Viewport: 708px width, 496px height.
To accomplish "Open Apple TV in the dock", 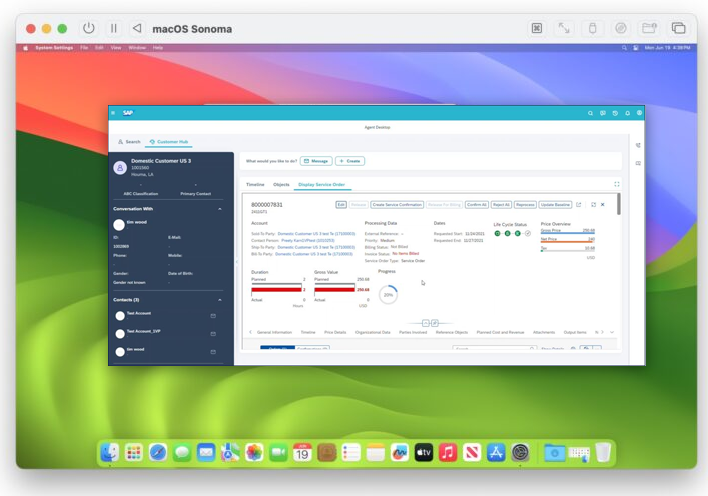I will click(424, 452).
